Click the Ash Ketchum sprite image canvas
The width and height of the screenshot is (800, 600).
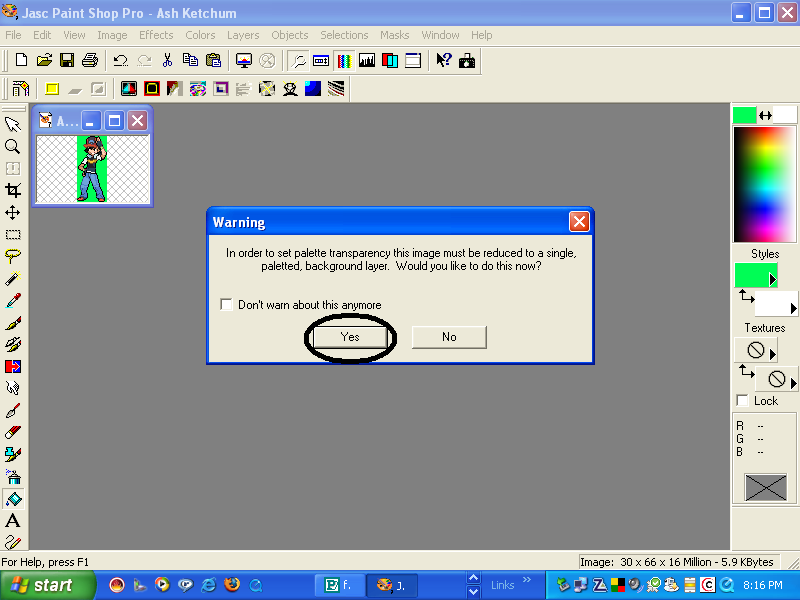pos(92,169)
